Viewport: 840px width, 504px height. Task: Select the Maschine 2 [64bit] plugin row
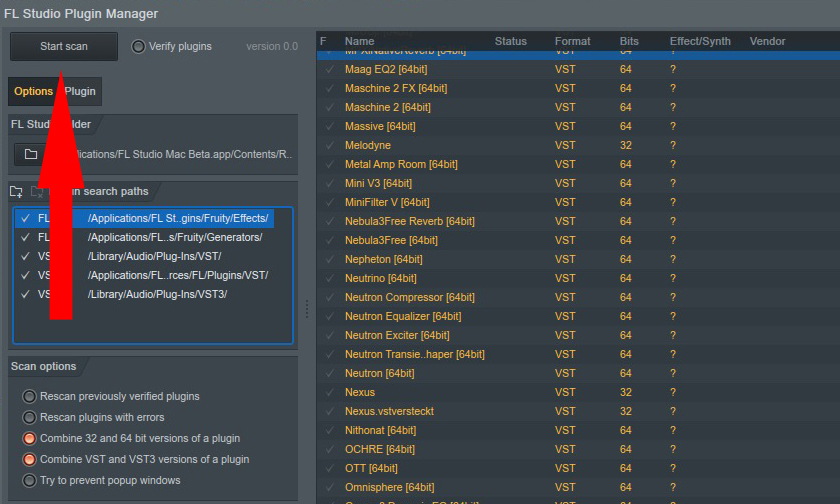(578, 107)
